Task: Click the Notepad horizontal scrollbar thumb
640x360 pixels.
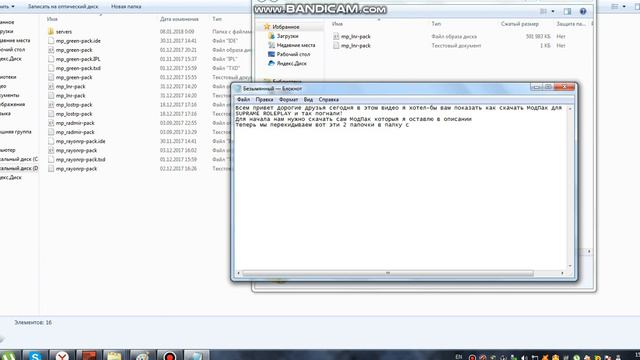Action: click(x=388, y=273)
